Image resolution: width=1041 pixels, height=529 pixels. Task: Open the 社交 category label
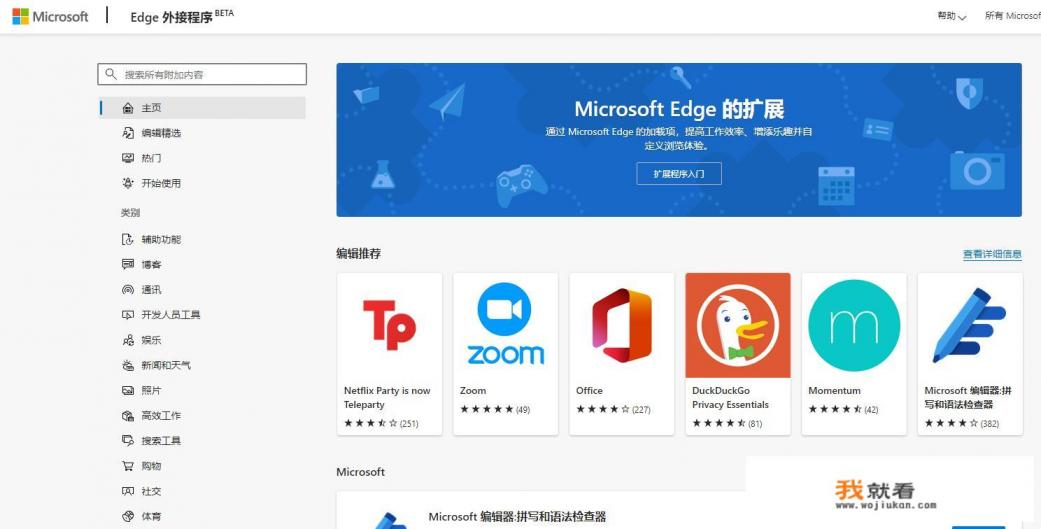(151, 491)
